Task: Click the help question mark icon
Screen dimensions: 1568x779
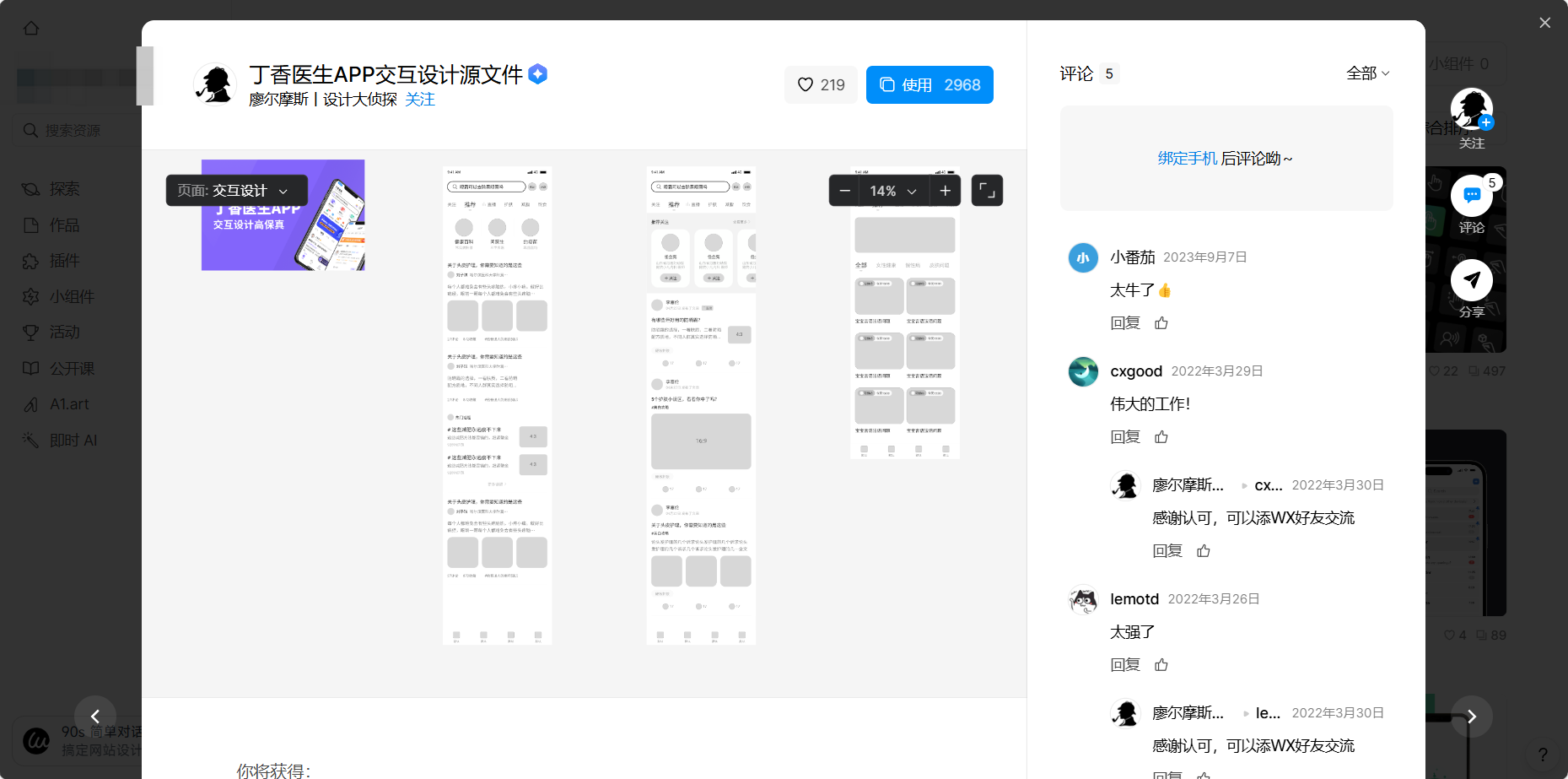Action: click(x=1543, y=755)
